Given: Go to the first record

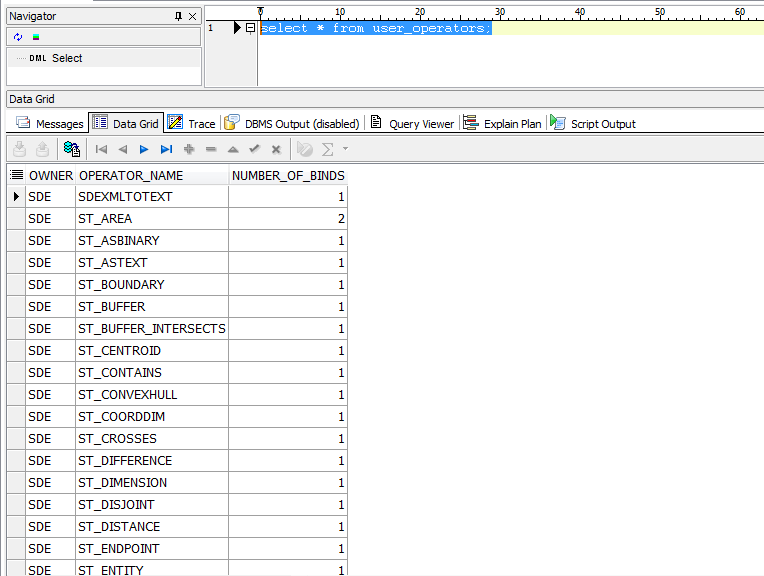Looking at the screenshot, I should (101, 149).
